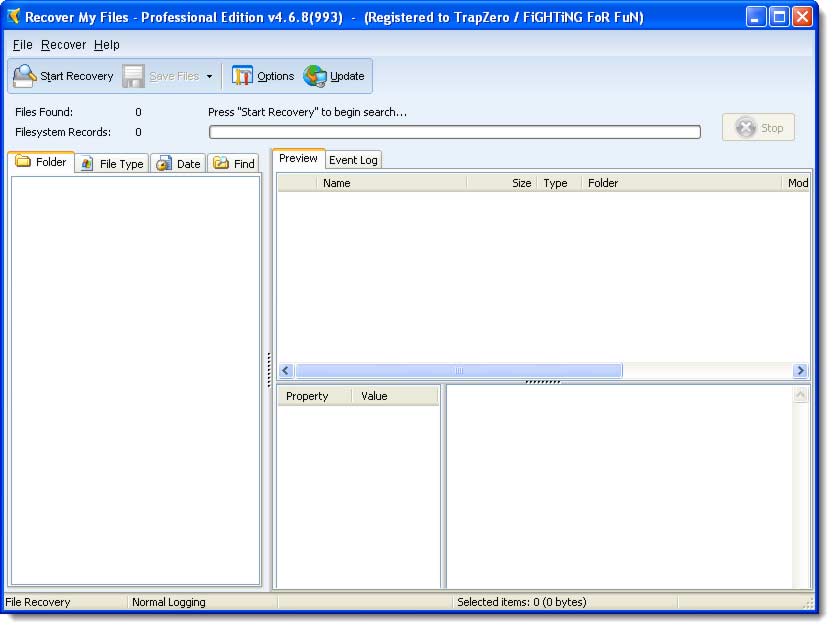This screenshot has height=629, width=834.
Task: Switch to the File Type tab label
Action: [121, 164]
